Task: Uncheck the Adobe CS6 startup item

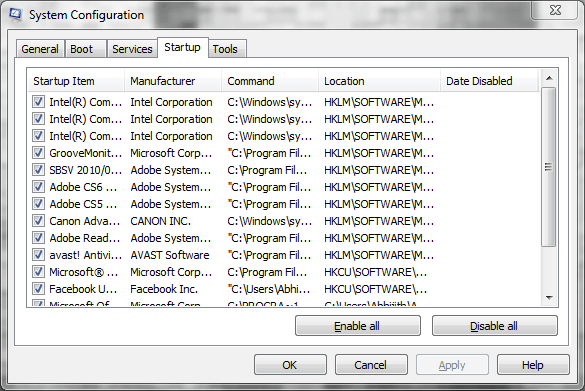Action: (38, 187)
